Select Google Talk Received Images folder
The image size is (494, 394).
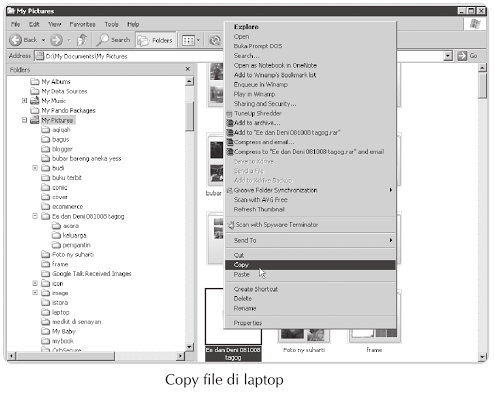click(x=86, y=274)
